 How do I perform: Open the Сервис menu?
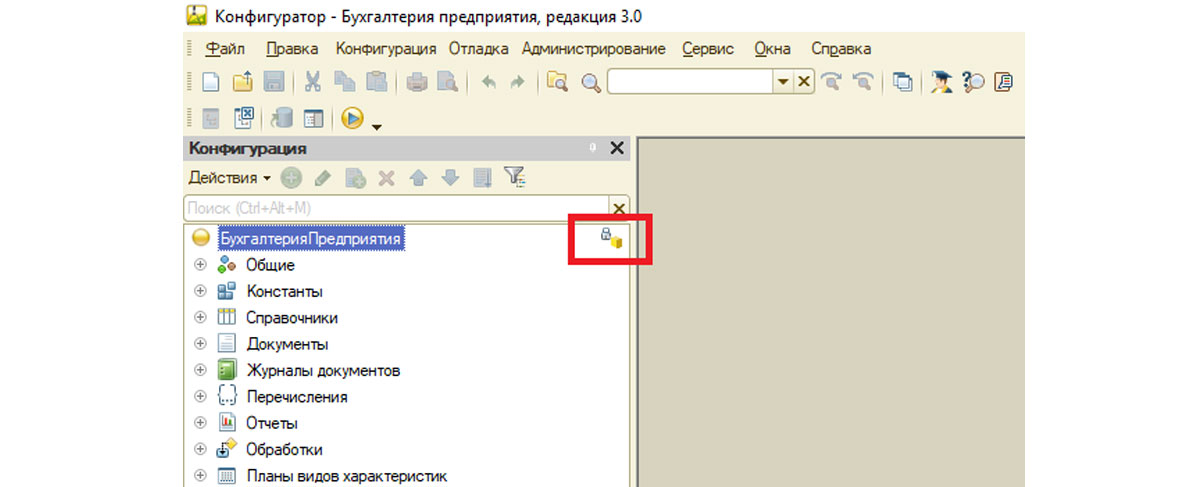(x=708, y=48)
